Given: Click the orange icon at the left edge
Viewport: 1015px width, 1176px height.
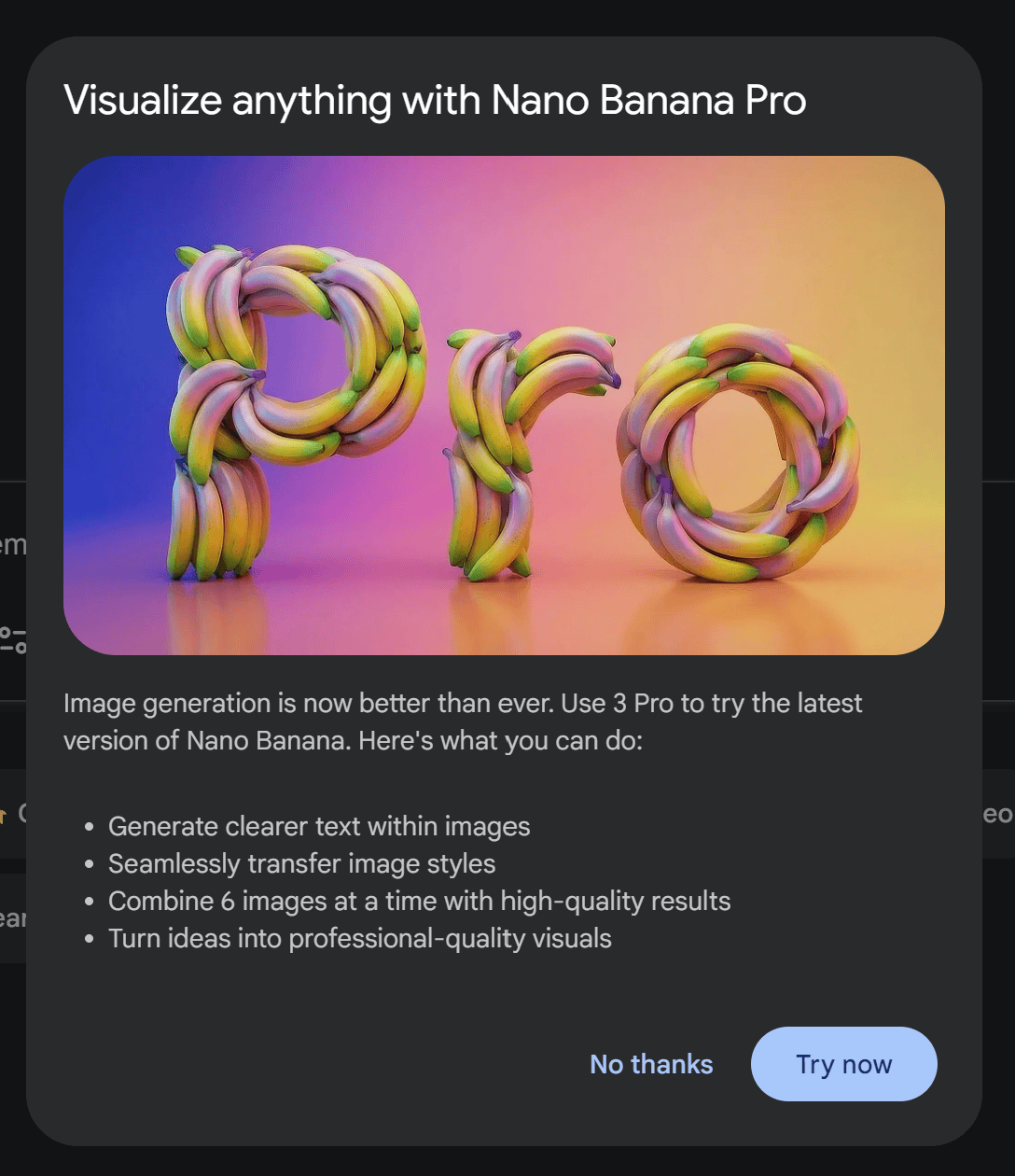Looking at the screenshot, I should (6, 814).
